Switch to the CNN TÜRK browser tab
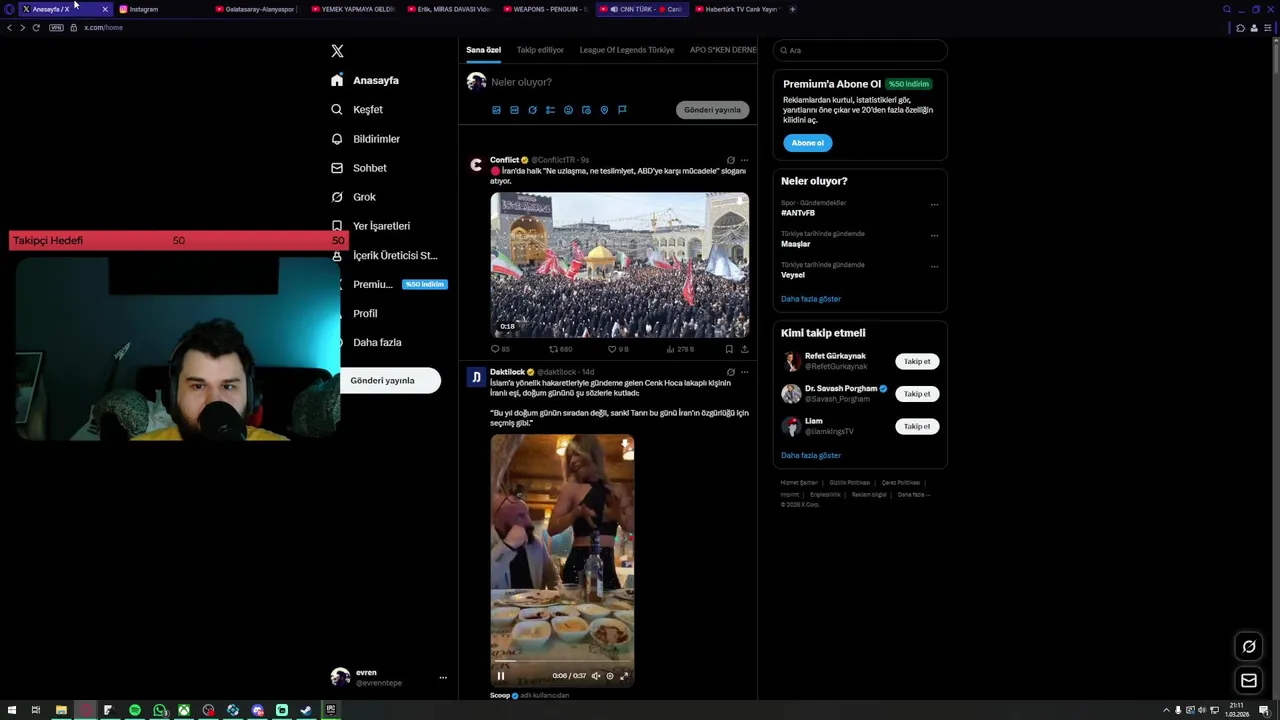Viewport: 1280px width, 720px height. coord(641,9)
